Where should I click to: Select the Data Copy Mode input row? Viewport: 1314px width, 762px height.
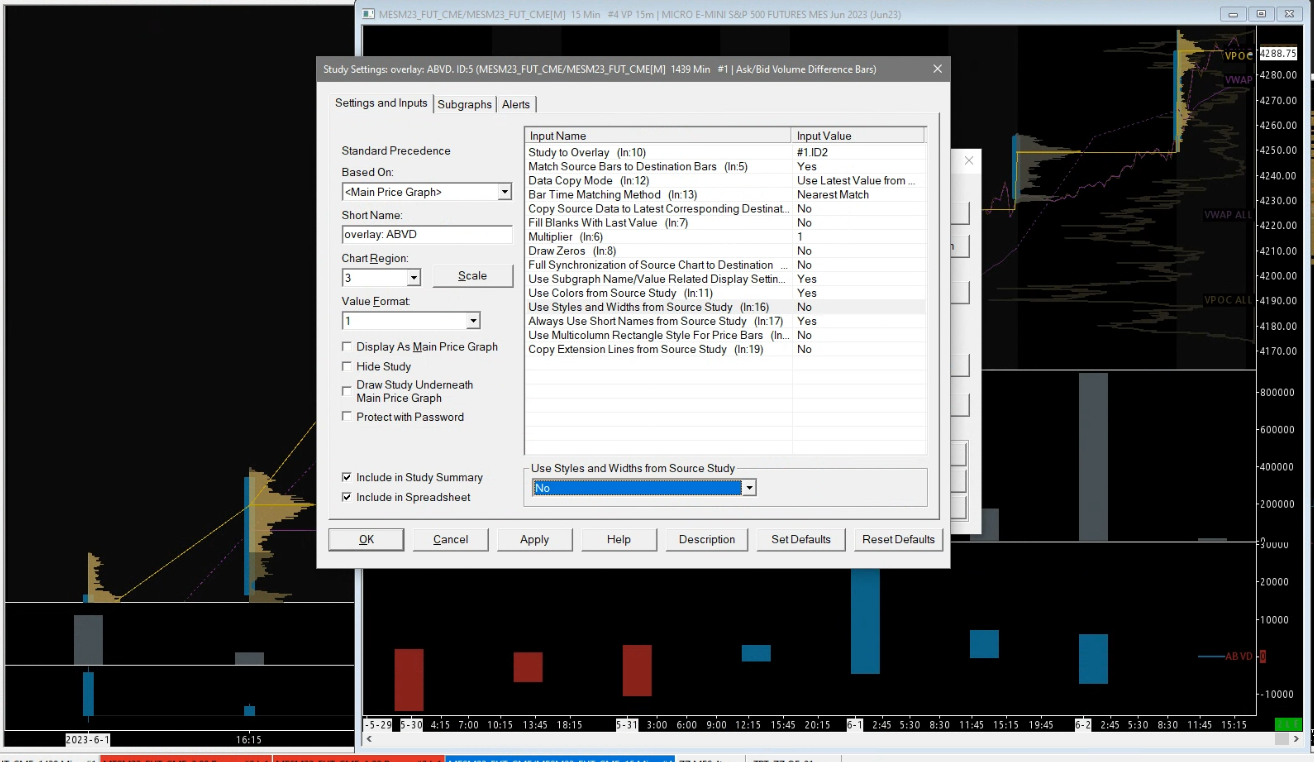(658, 181)
